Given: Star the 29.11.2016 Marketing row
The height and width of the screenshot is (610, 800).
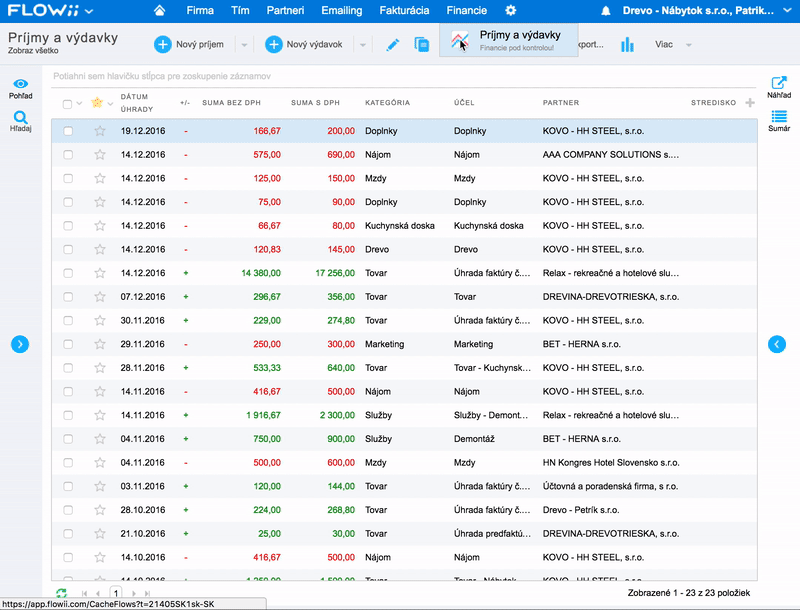Looking at the screenshot, I should 100,344.
